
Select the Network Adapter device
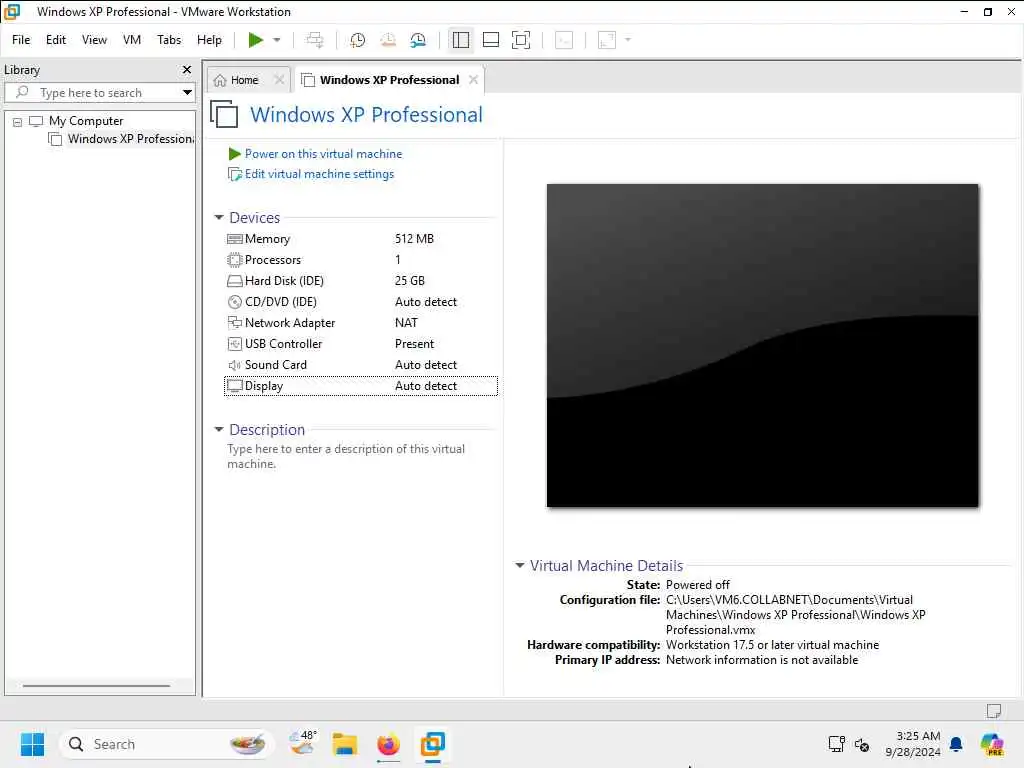[361, 323]
